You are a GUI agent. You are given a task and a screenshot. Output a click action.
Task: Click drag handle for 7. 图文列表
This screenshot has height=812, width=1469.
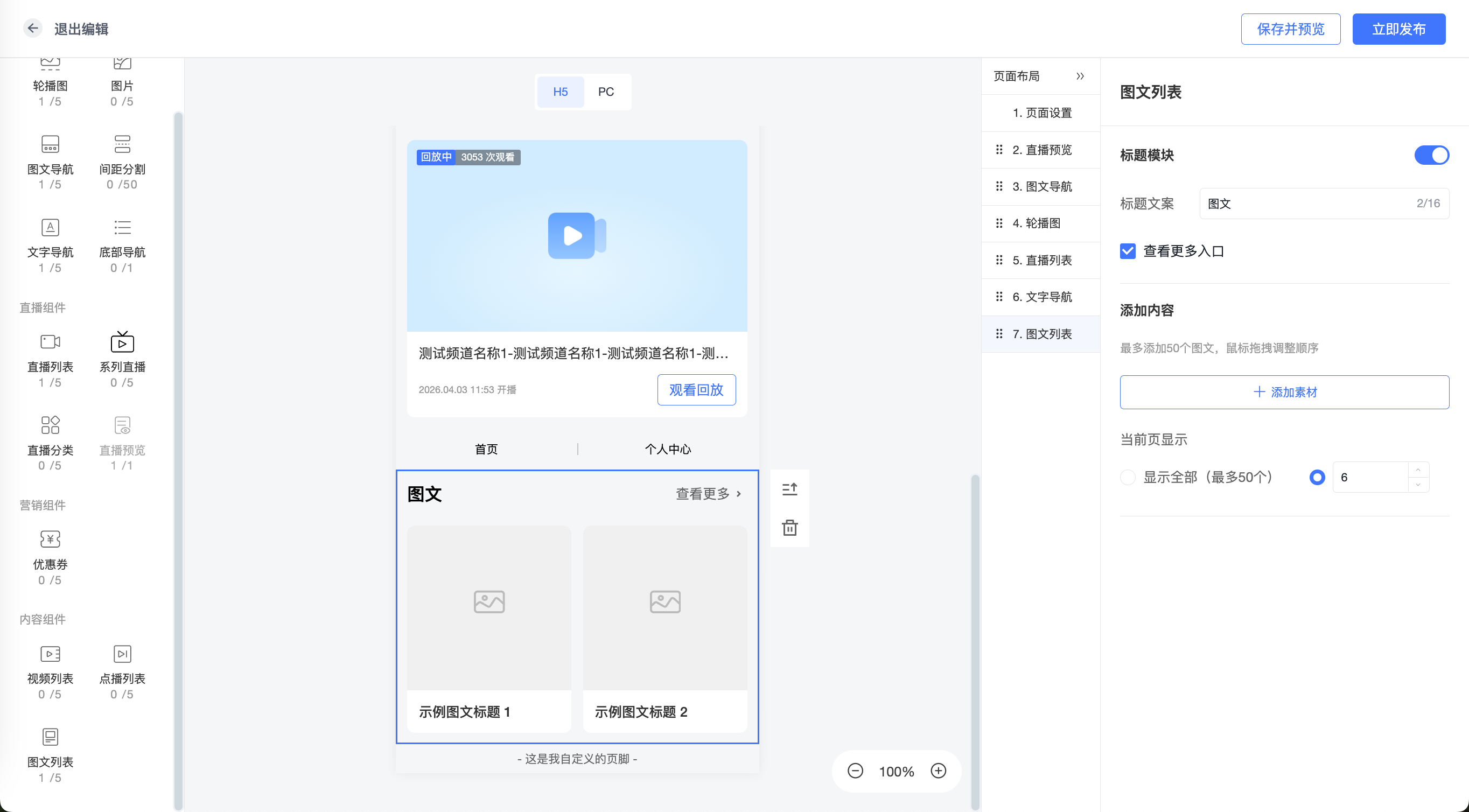[999, 334]
